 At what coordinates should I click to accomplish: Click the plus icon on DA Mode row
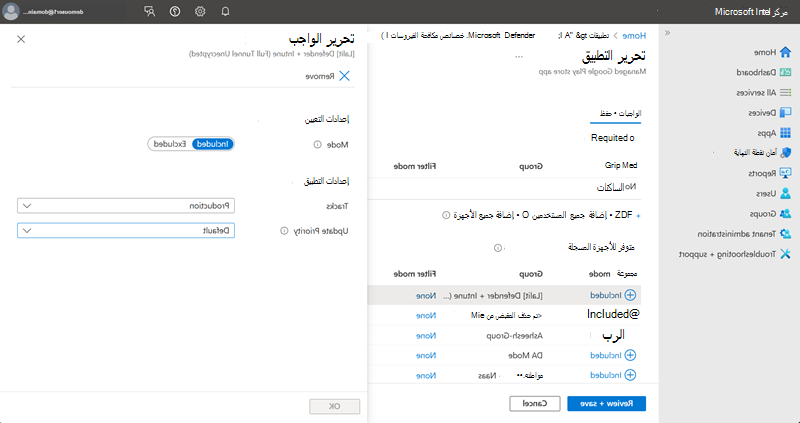click(631, 355)
